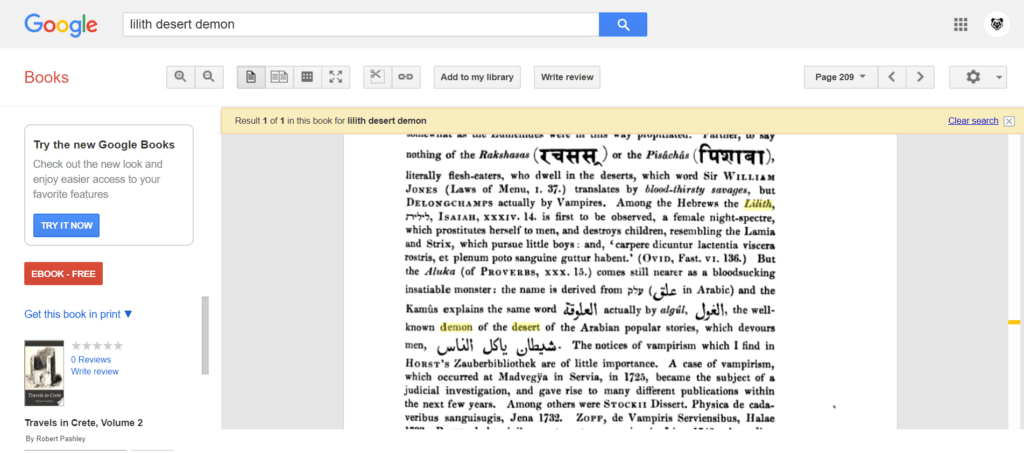The width and height of the screenshot is (1024, 453).
Task: Expand Get this book in print
Action: point(78,314)
